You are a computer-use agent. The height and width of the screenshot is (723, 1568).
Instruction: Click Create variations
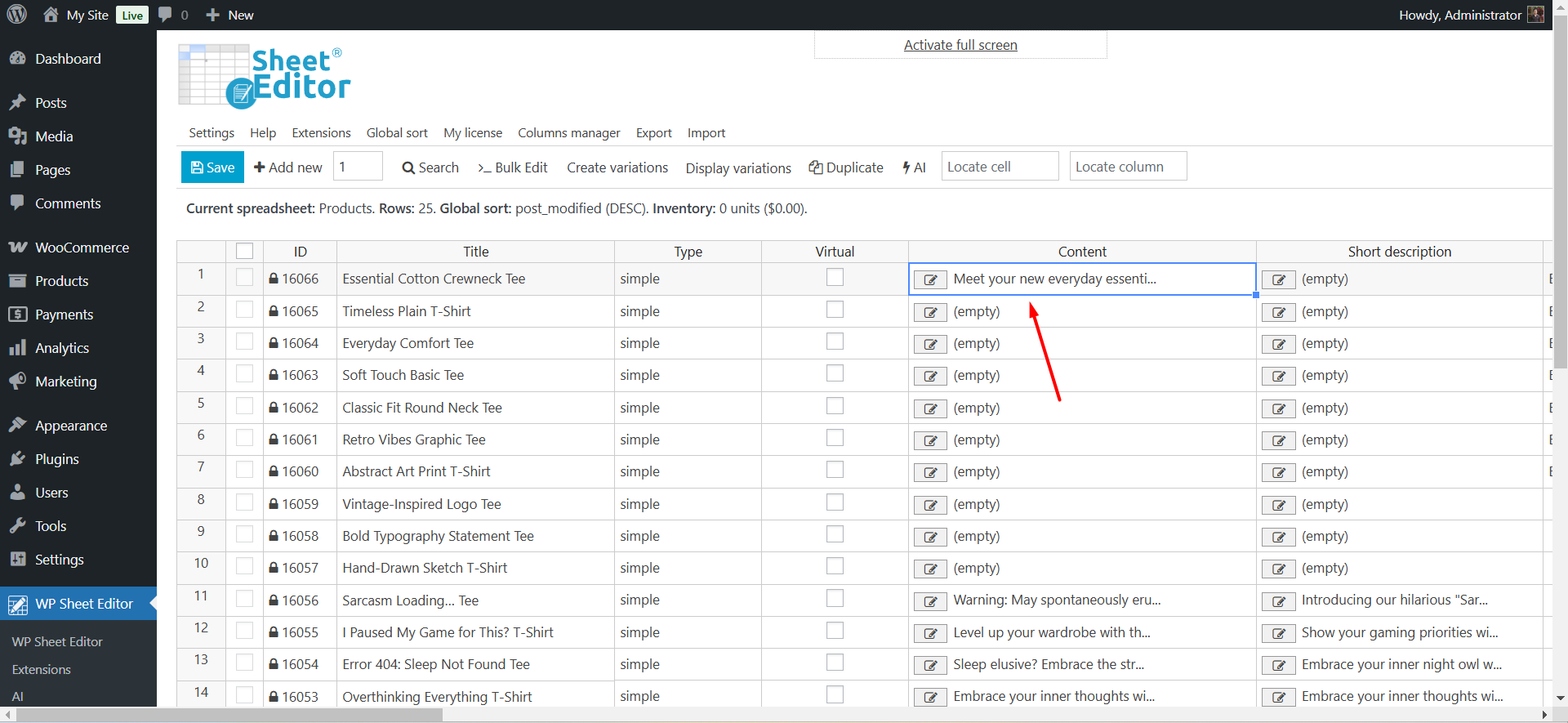pos(617,167)
